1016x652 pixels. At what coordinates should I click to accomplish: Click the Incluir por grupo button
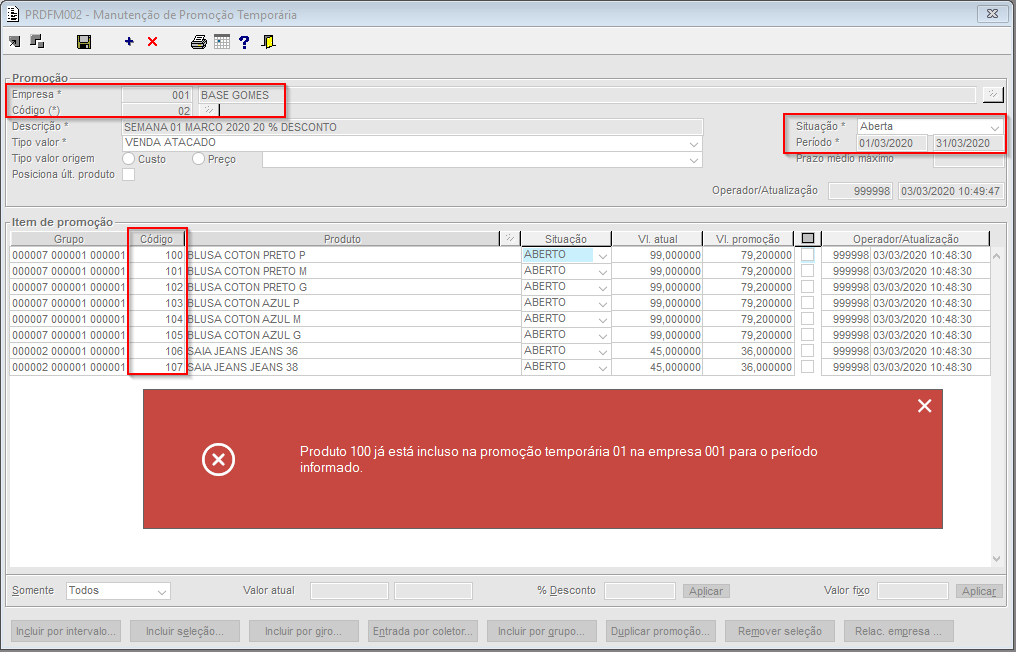[x=542, y=631]
